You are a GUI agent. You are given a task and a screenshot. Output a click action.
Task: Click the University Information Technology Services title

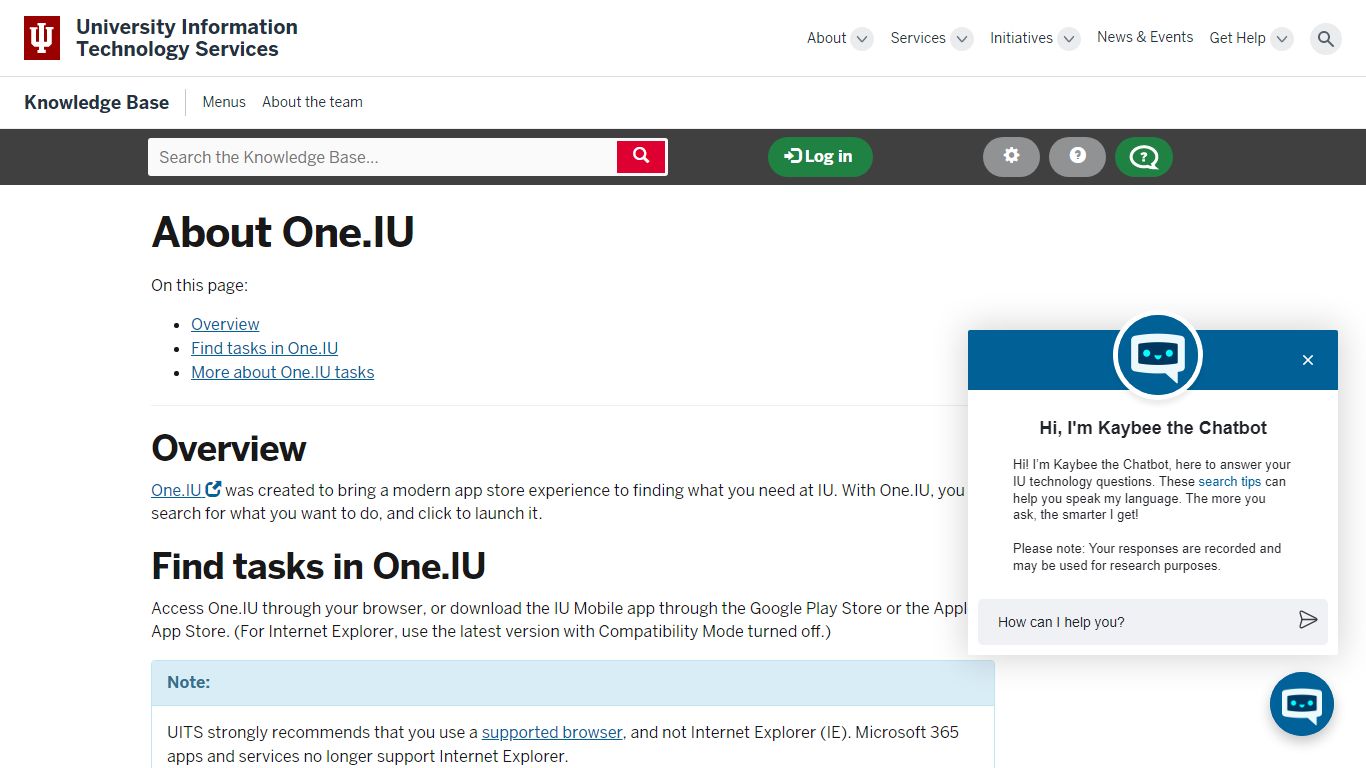click(187, 38)
